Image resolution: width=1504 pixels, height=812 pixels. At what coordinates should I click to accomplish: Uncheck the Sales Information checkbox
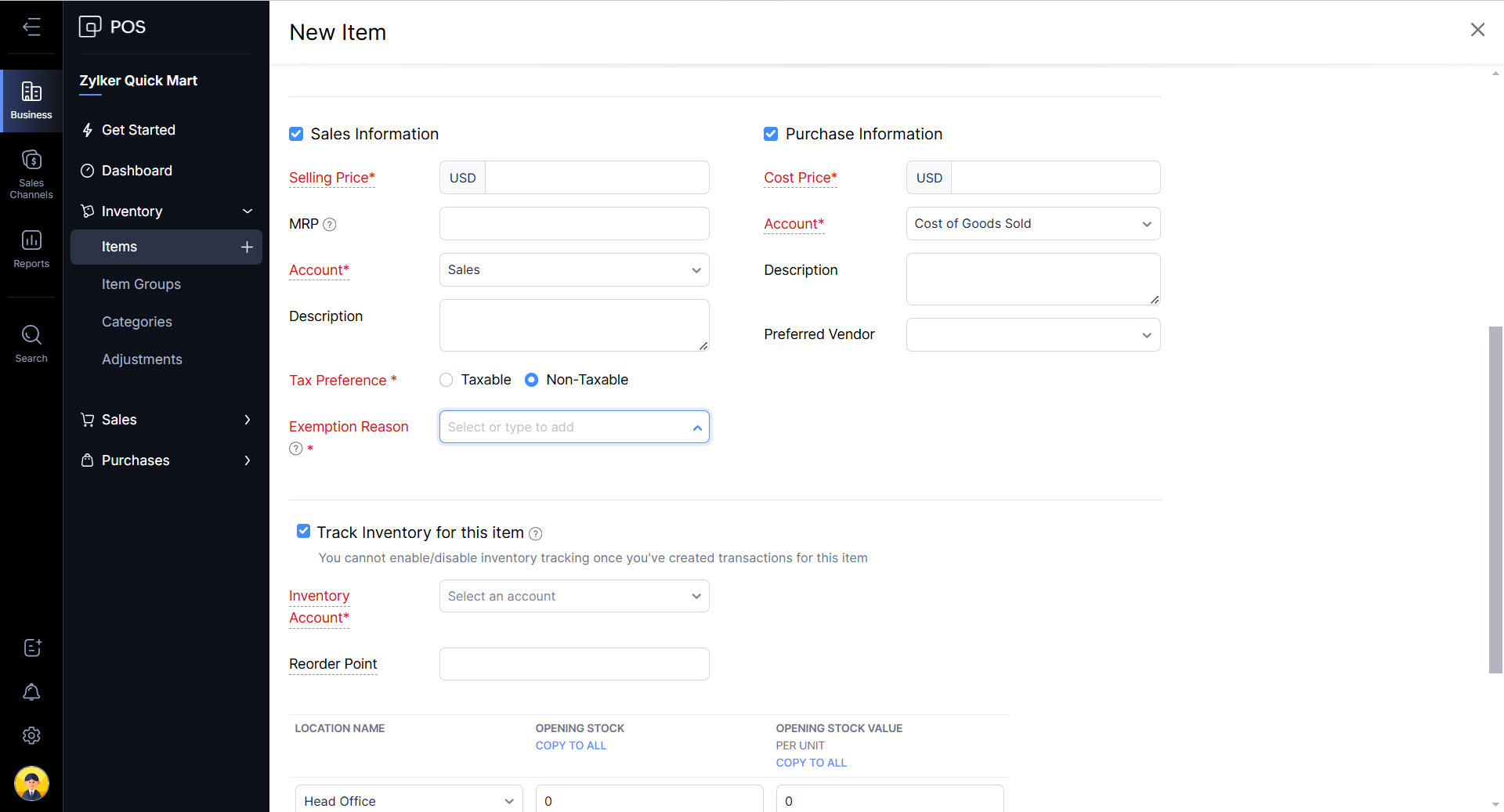(296, 134)
